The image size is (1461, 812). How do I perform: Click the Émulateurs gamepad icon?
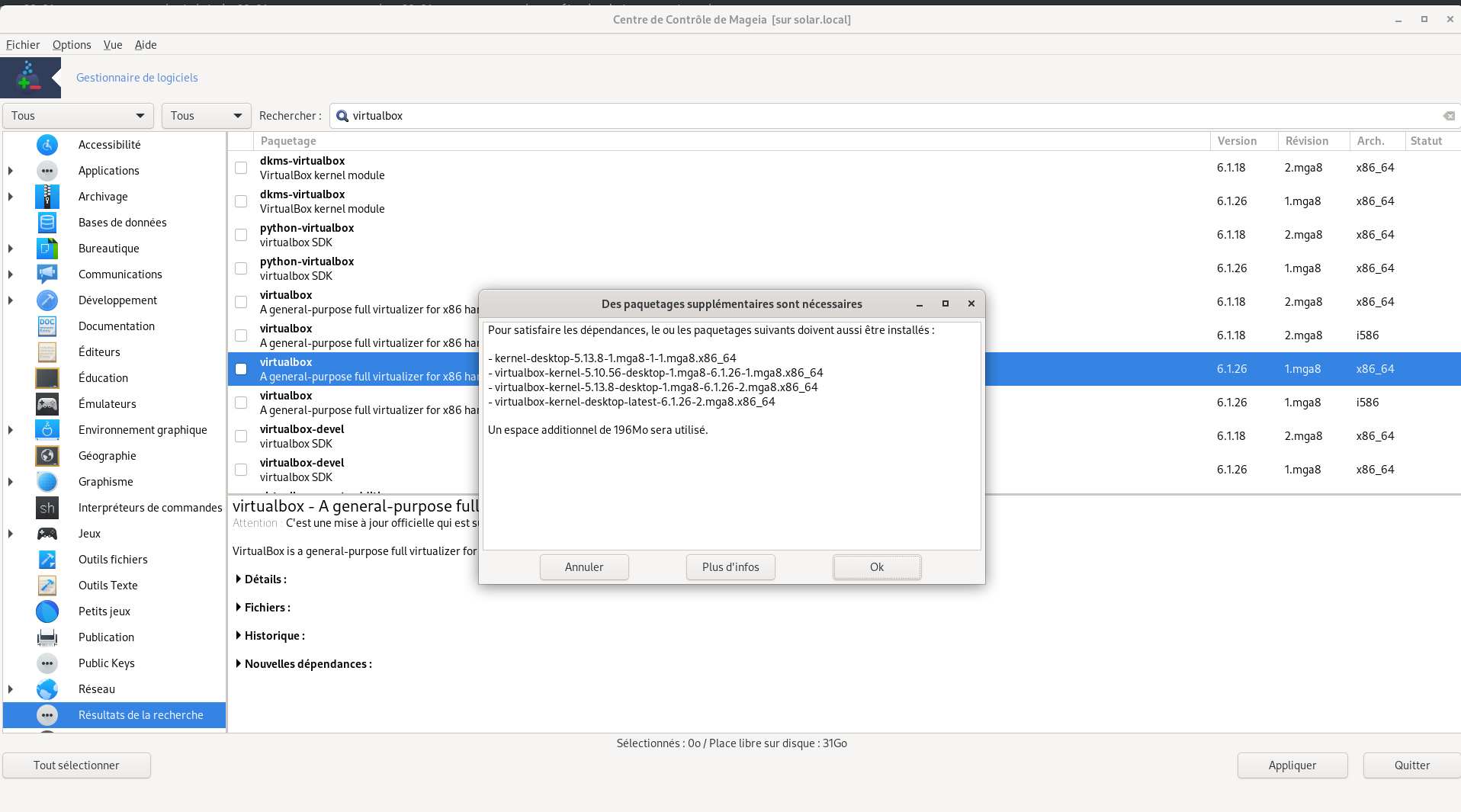pyautogui.click(x=47, y=404)
